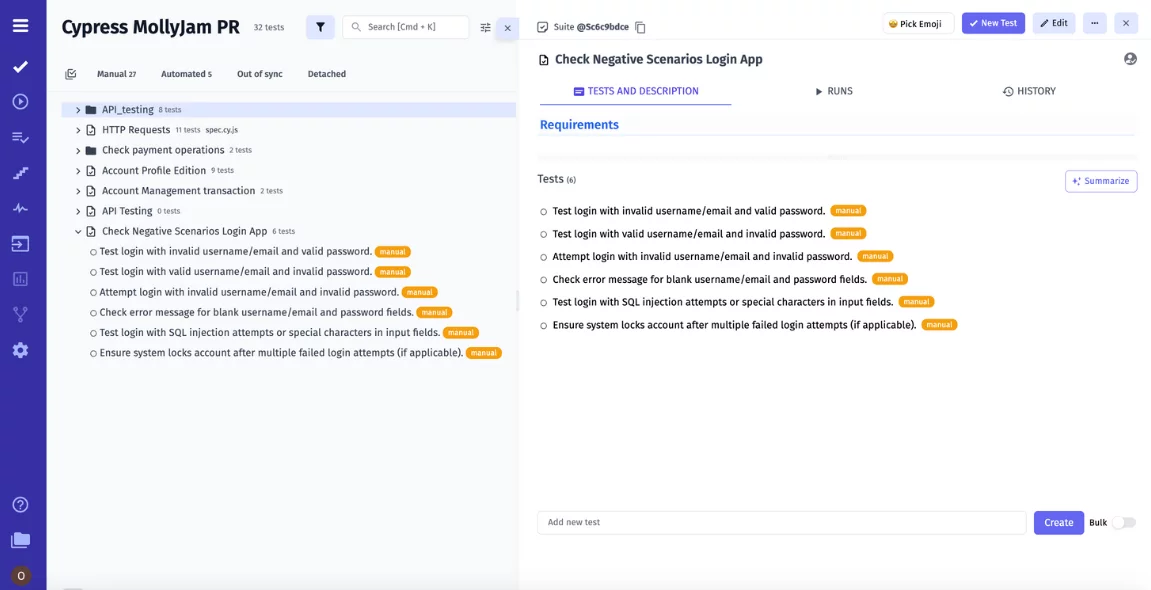Screen dimensions: 1151x590
Task: Copy the suite ID with copy icon
Action: (641, 27)
